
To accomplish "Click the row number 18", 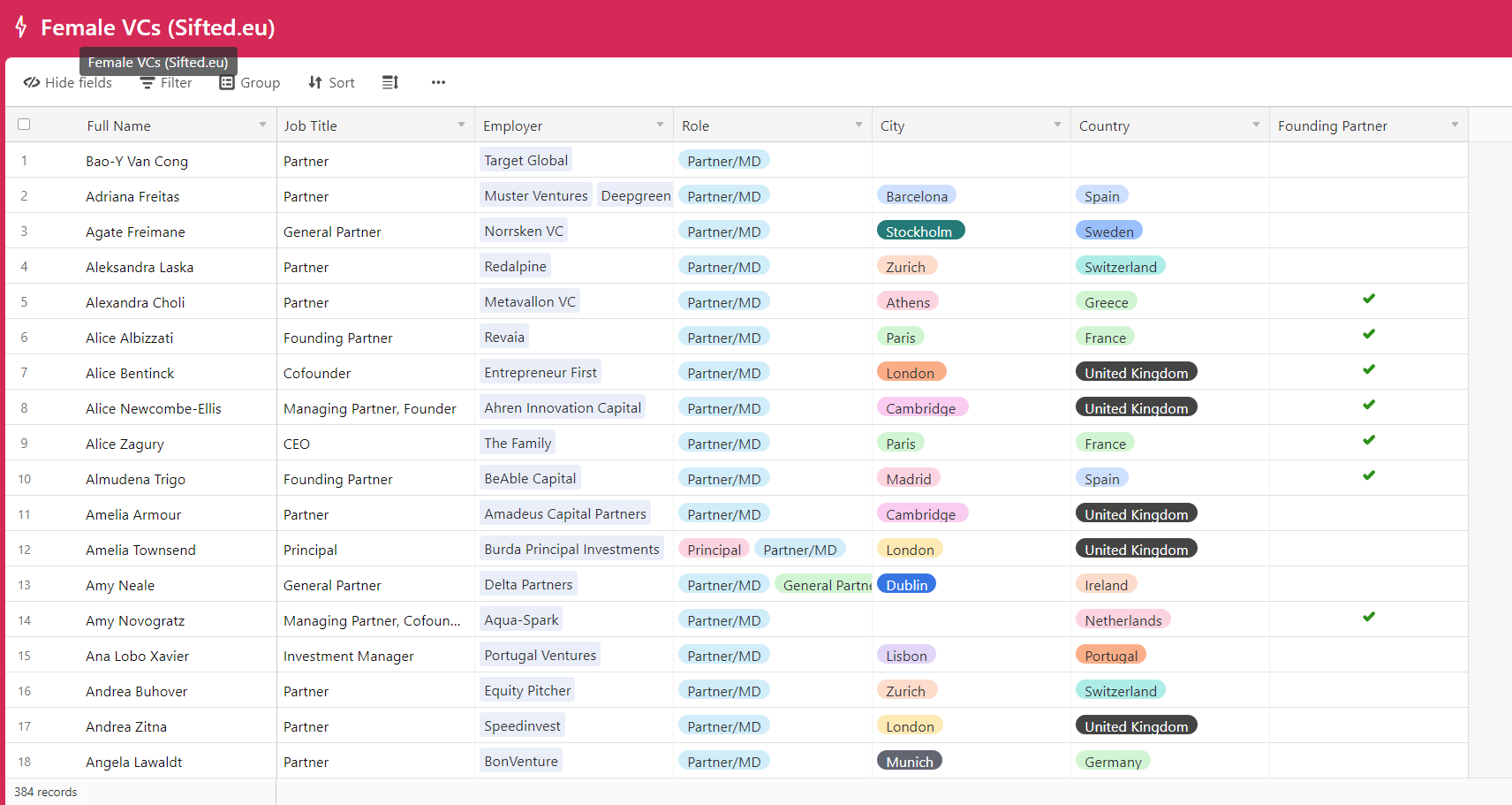I will coord(24,762).
